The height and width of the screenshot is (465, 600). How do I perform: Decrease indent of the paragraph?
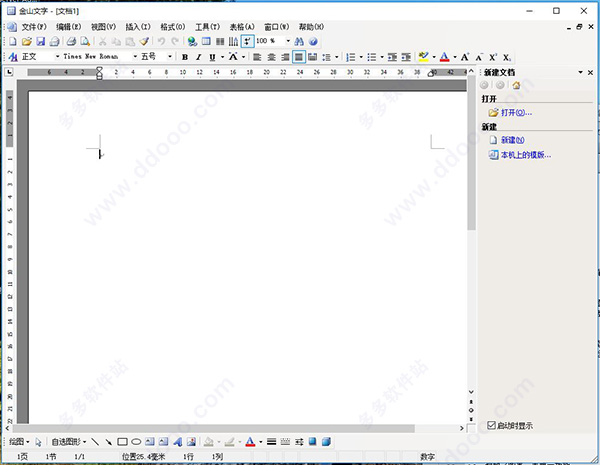click(392, 57)
